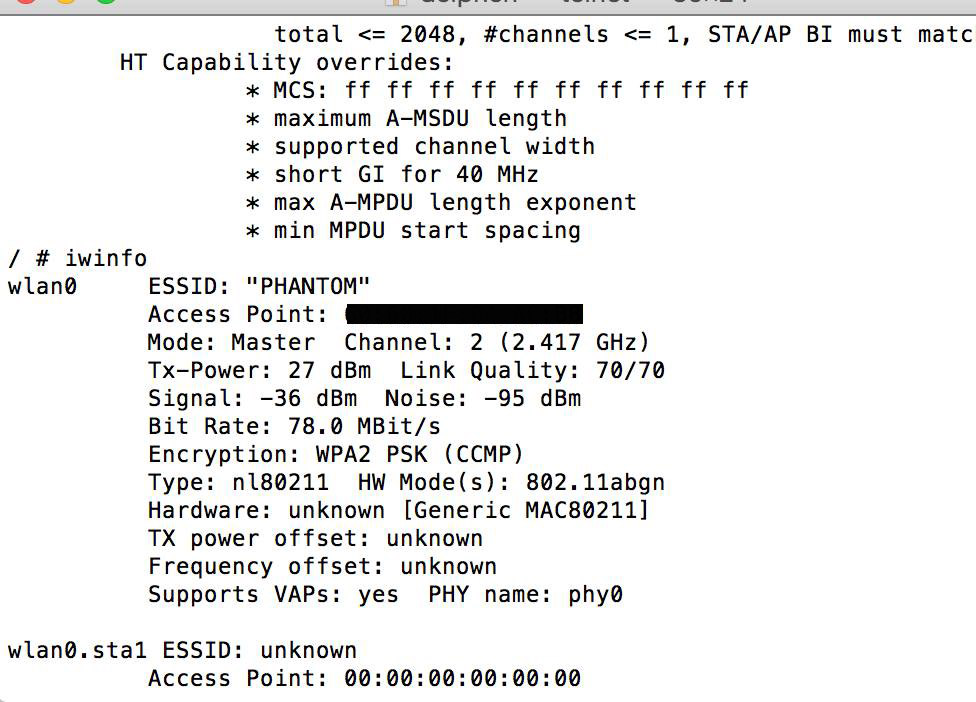Viewport: 976px width, 702px height.
Task: Click the folder proxy icon in title bar
Action: click(x=396, y=2)
